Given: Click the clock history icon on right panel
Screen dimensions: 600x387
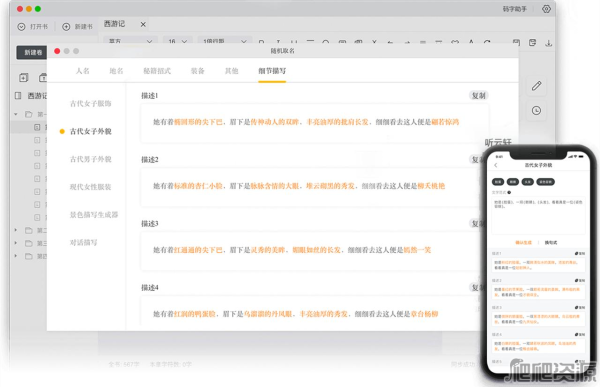Looking at the screenshot, I should 536,111.
